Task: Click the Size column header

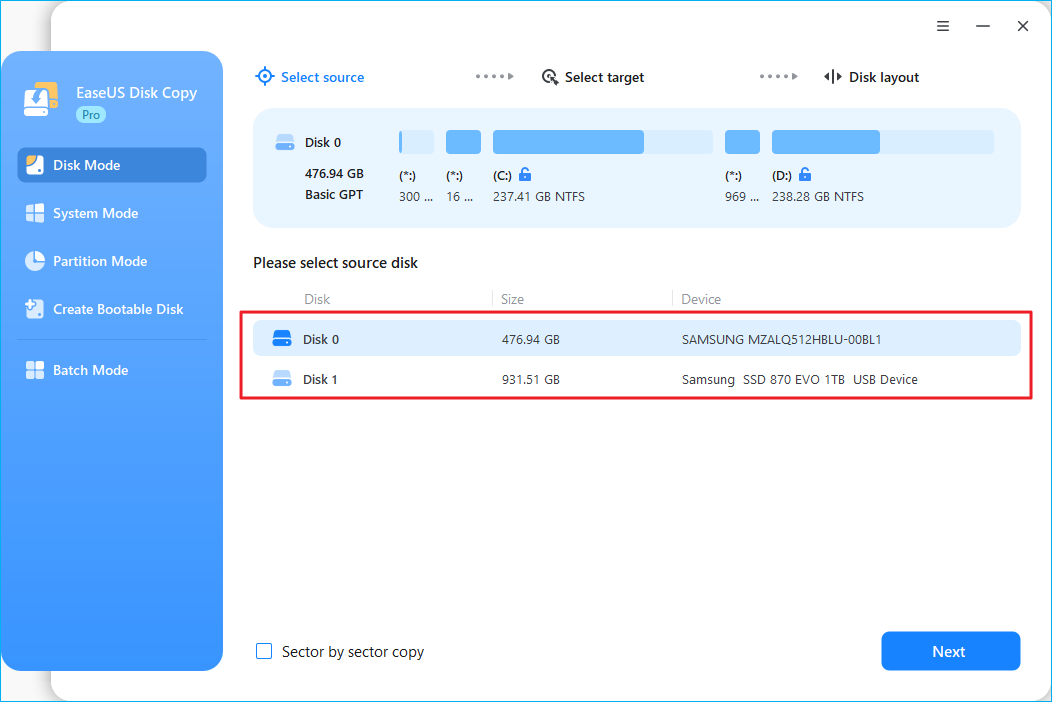Action: click(x=513, y=299)
